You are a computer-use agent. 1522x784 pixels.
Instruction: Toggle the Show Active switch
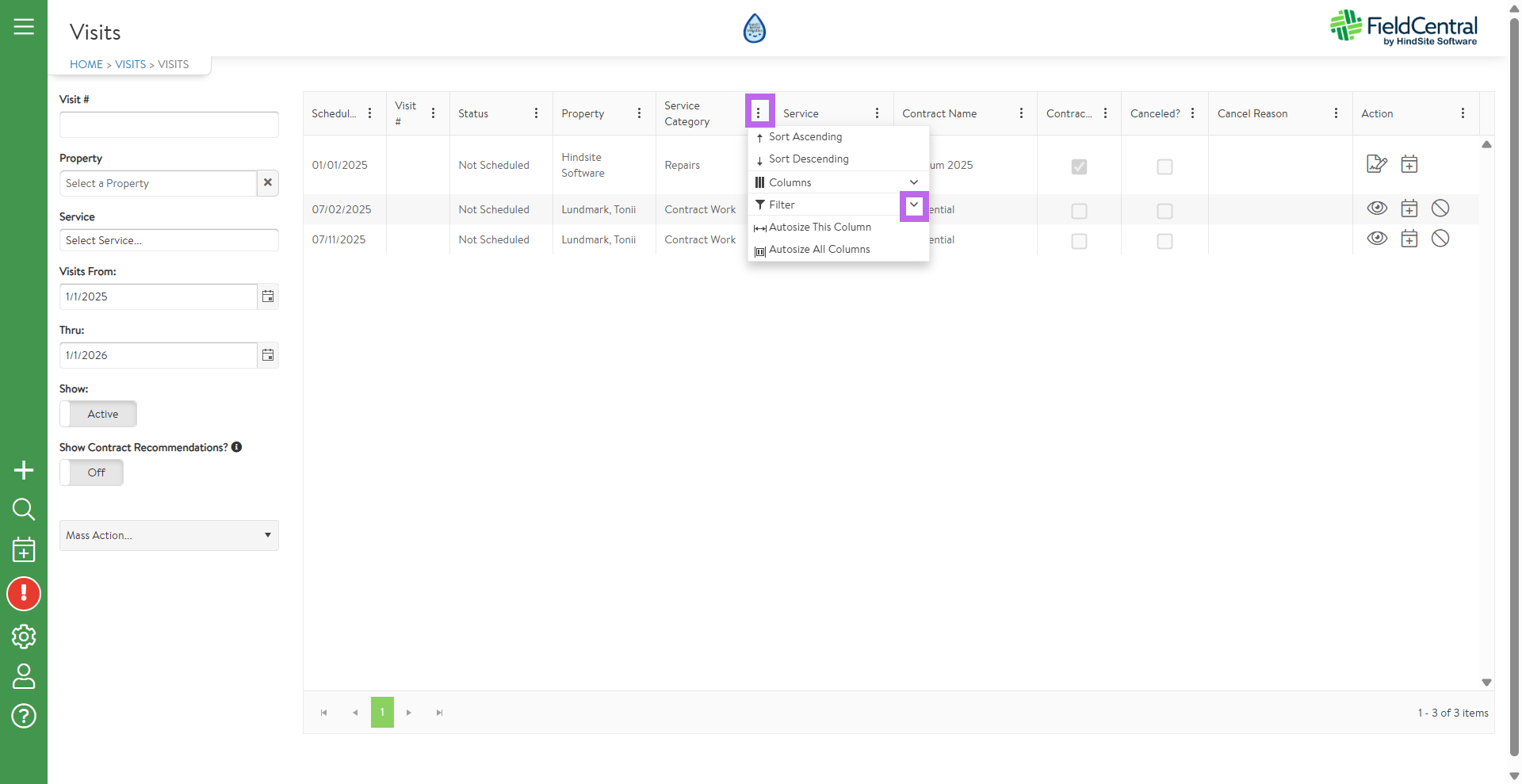click(x=98, y=414)
